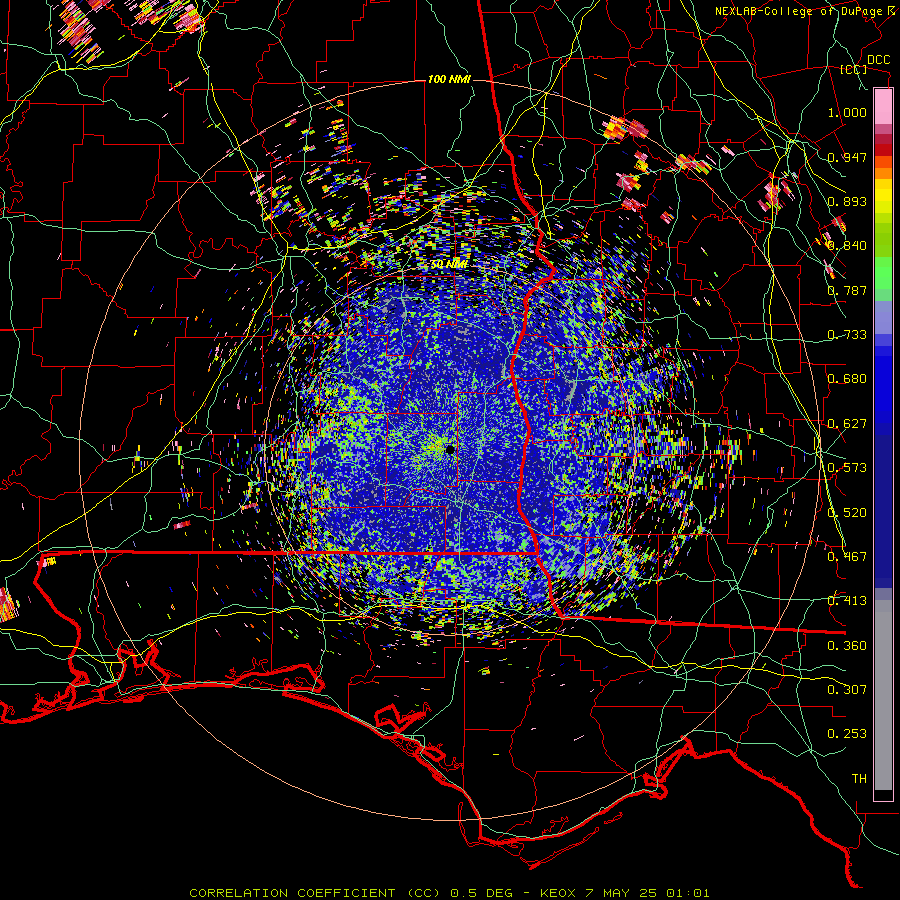Pick the gray segment of the color bar
This screenshot has width=900, height=900.
[883, 695]
